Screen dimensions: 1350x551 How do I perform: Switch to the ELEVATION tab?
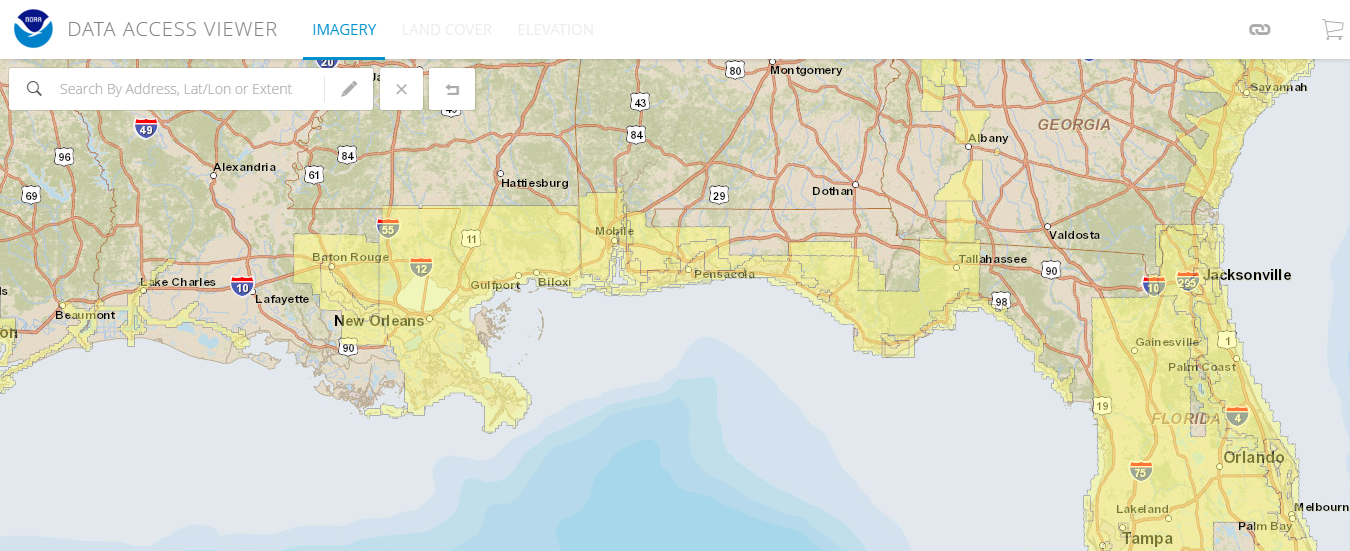555,30
